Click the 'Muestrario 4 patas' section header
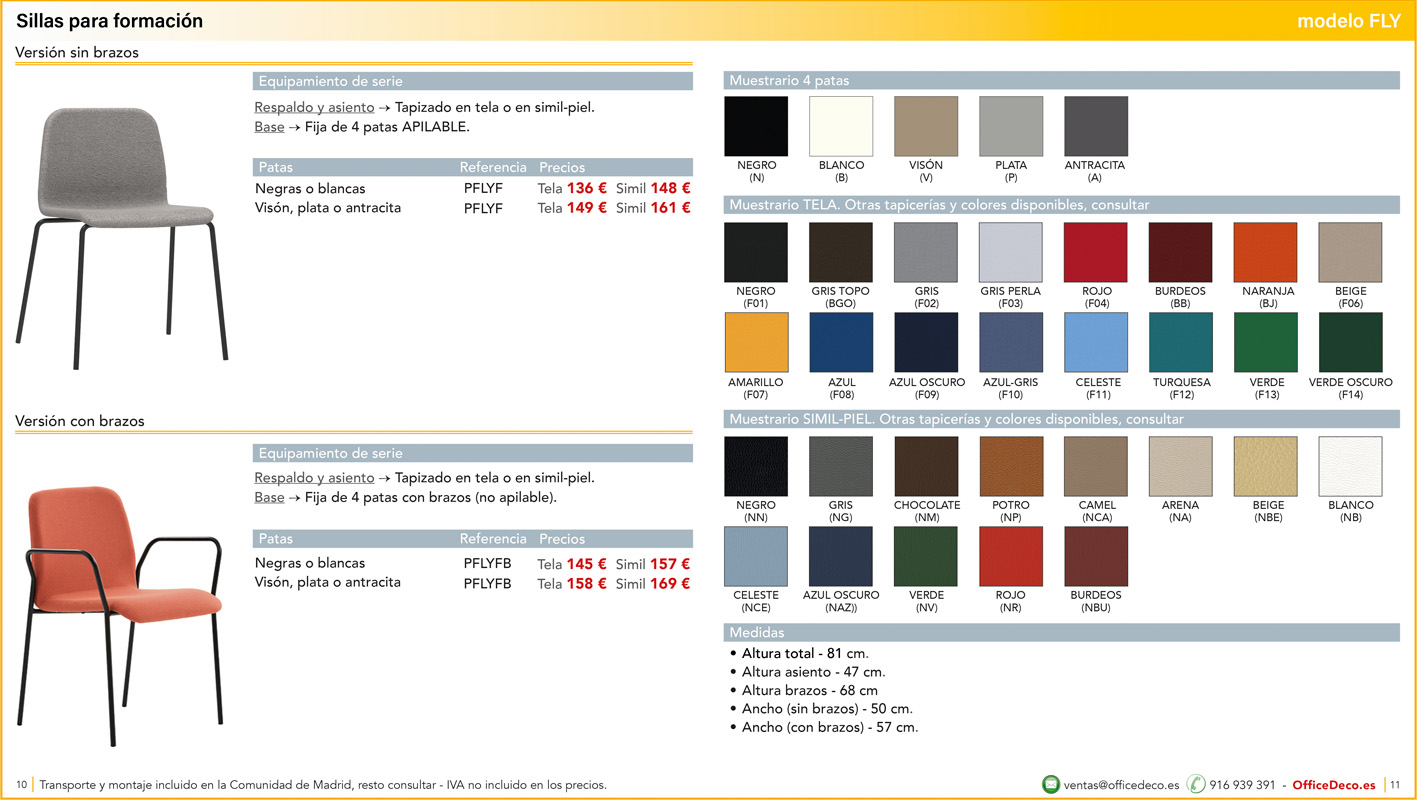The height and width of the screenshot is (800, 1417). (1061, 80)
